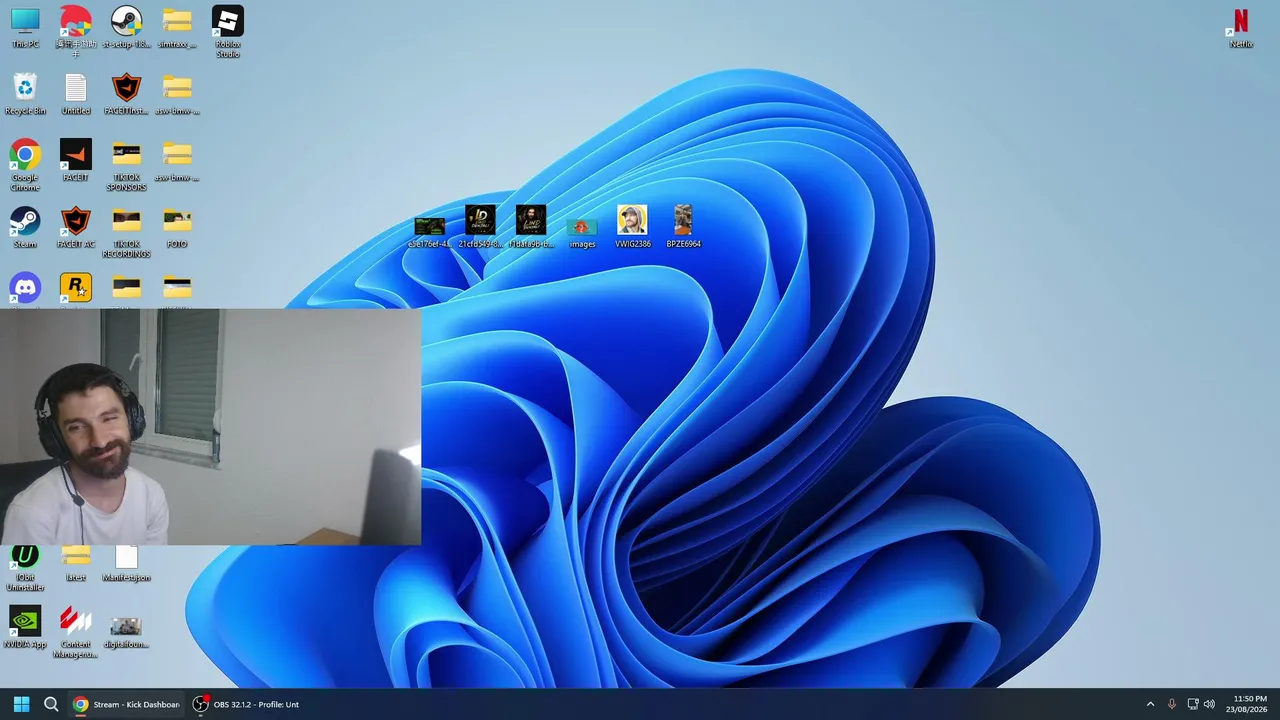
Task: Select the f1dafa9b image file
Action: coord(531,227)
